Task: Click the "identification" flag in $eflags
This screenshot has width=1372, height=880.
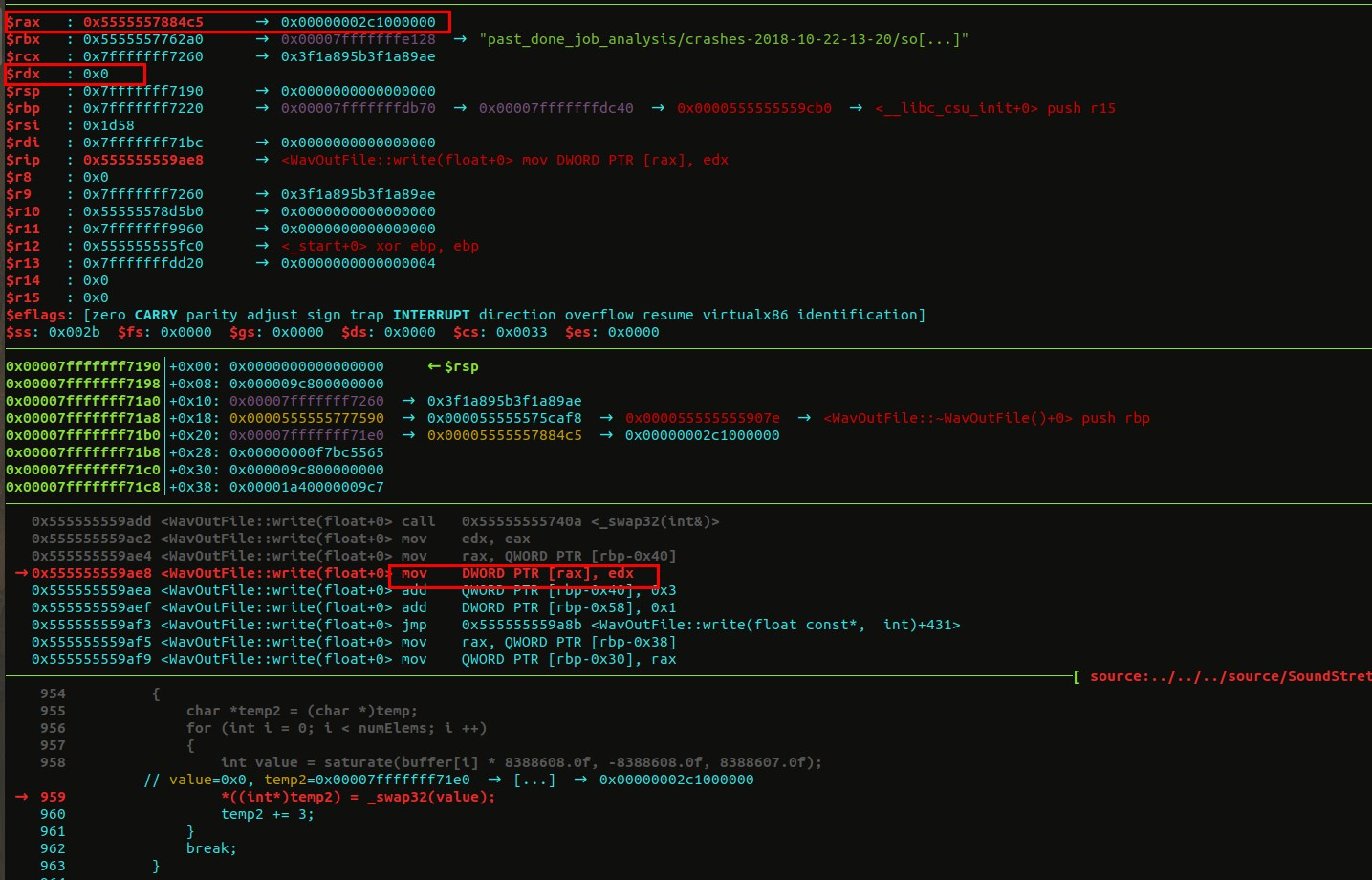Action: (858, 315)
